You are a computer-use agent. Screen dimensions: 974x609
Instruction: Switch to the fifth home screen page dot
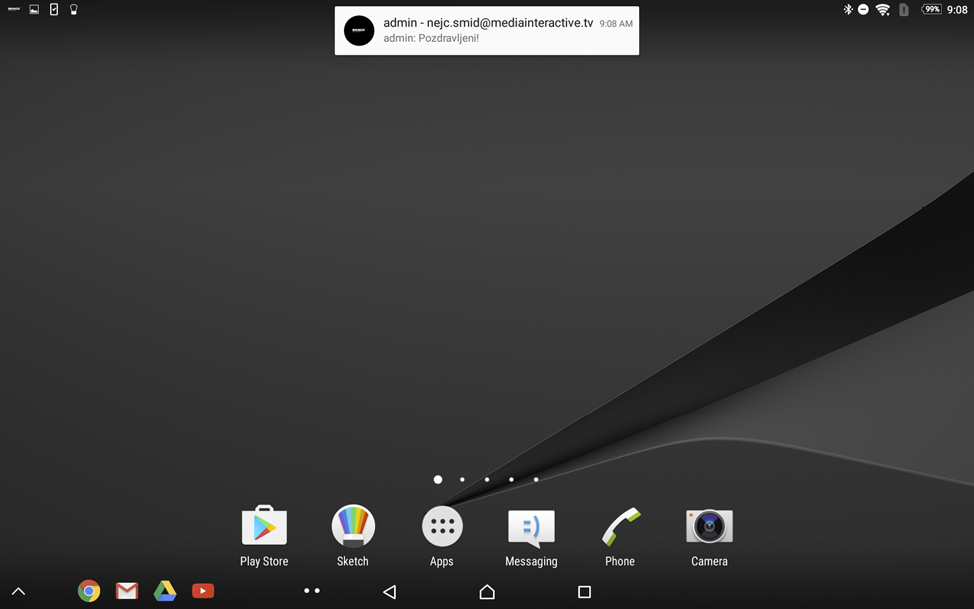[536, 479]
